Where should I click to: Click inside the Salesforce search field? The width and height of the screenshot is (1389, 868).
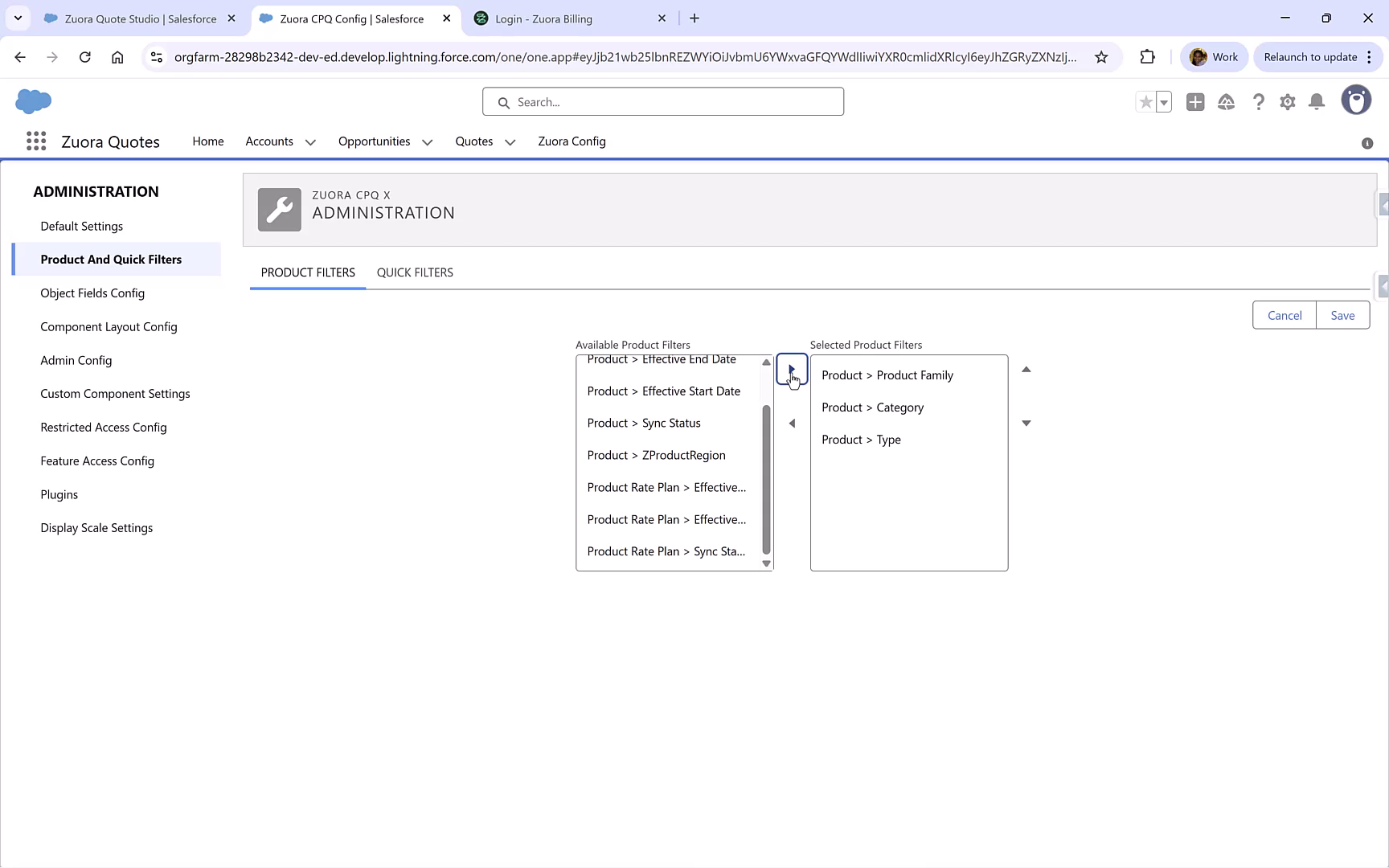(x=662, y=101)
